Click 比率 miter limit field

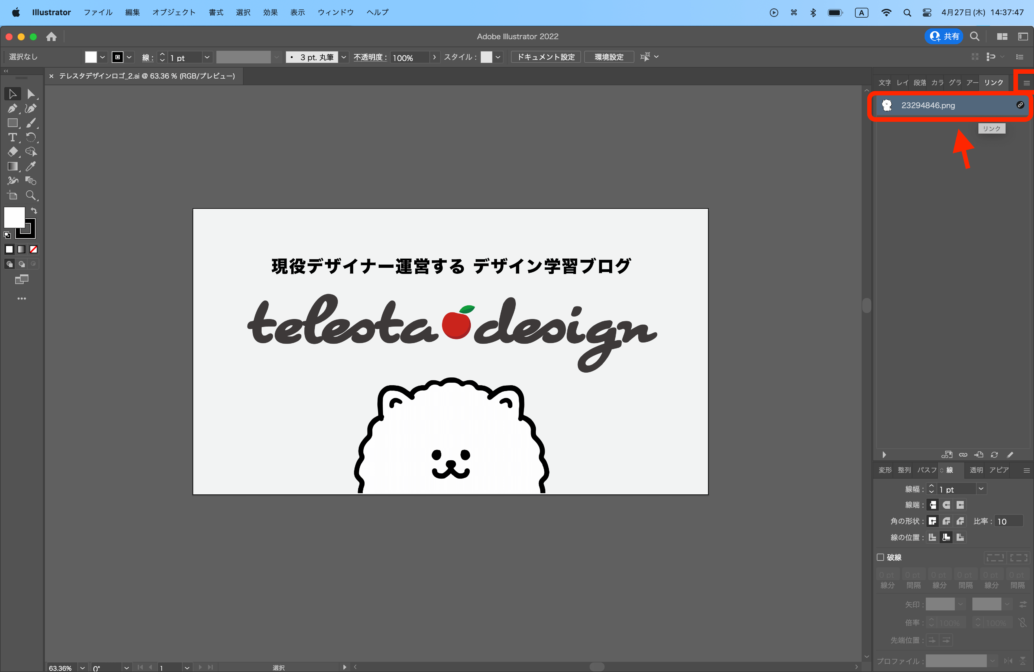tap(1008, 521)
